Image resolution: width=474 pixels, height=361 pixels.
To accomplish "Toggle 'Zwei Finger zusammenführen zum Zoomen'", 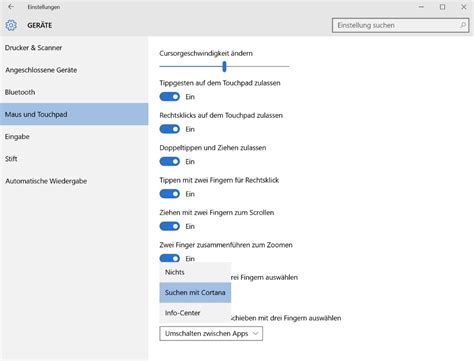I will pyautogui.click(x=170, y=258).
